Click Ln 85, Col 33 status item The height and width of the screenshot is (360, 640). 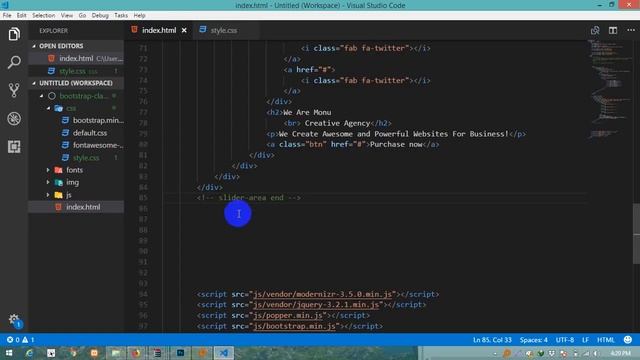click(492, 340)
